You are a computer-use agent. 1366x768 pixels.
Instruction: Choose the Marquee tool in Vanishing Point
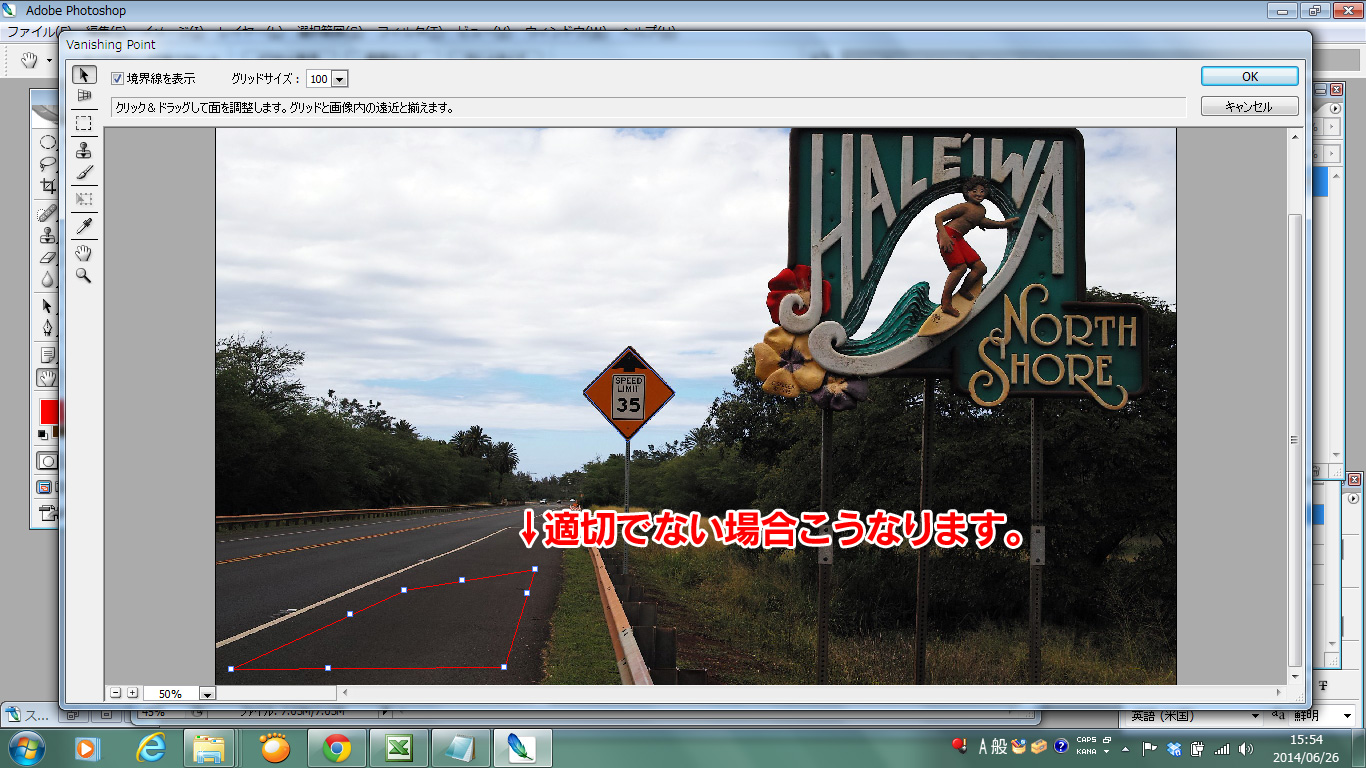coord(84,123)
